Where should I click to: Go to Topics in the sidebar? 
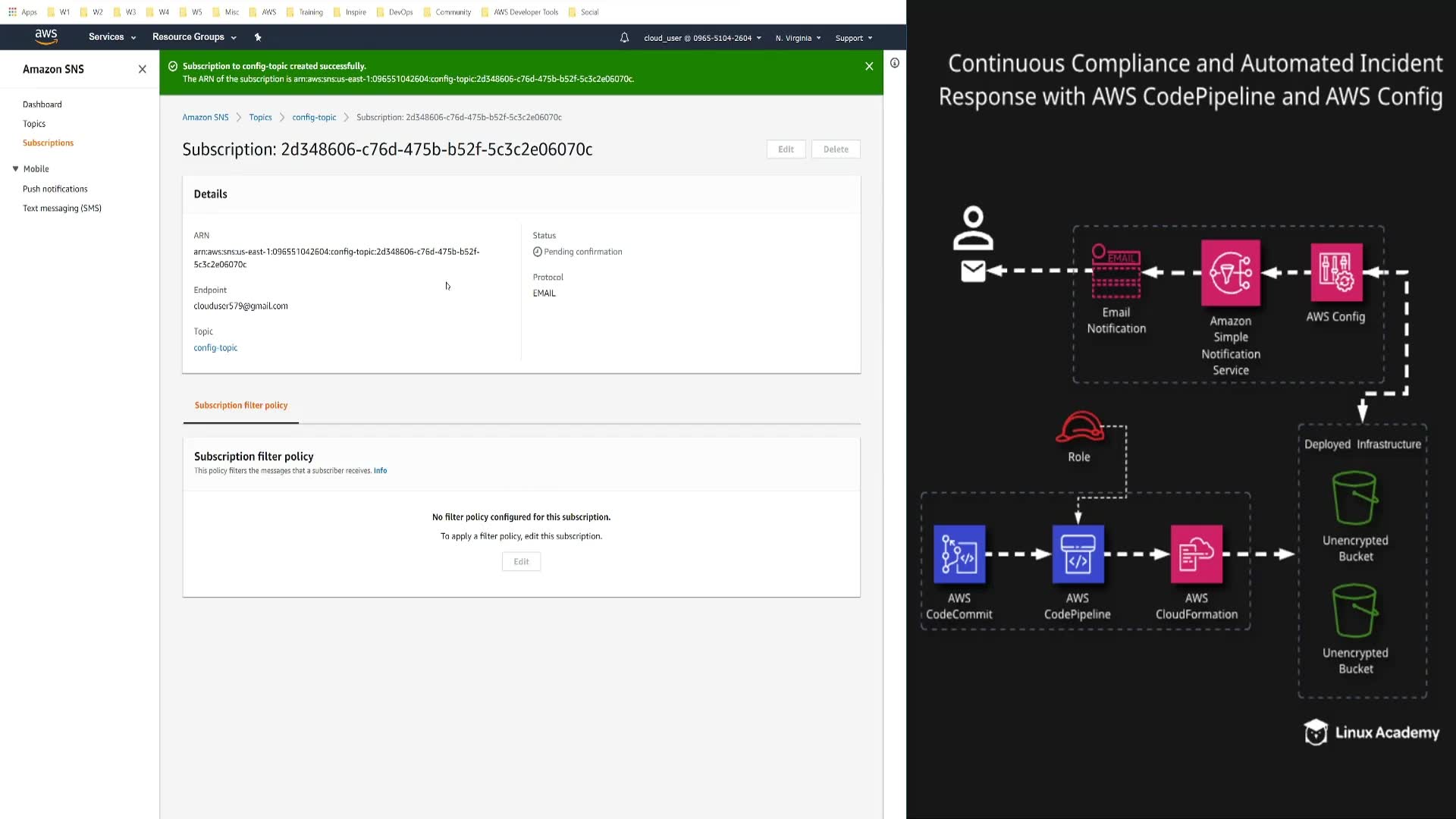click(34, 124)
